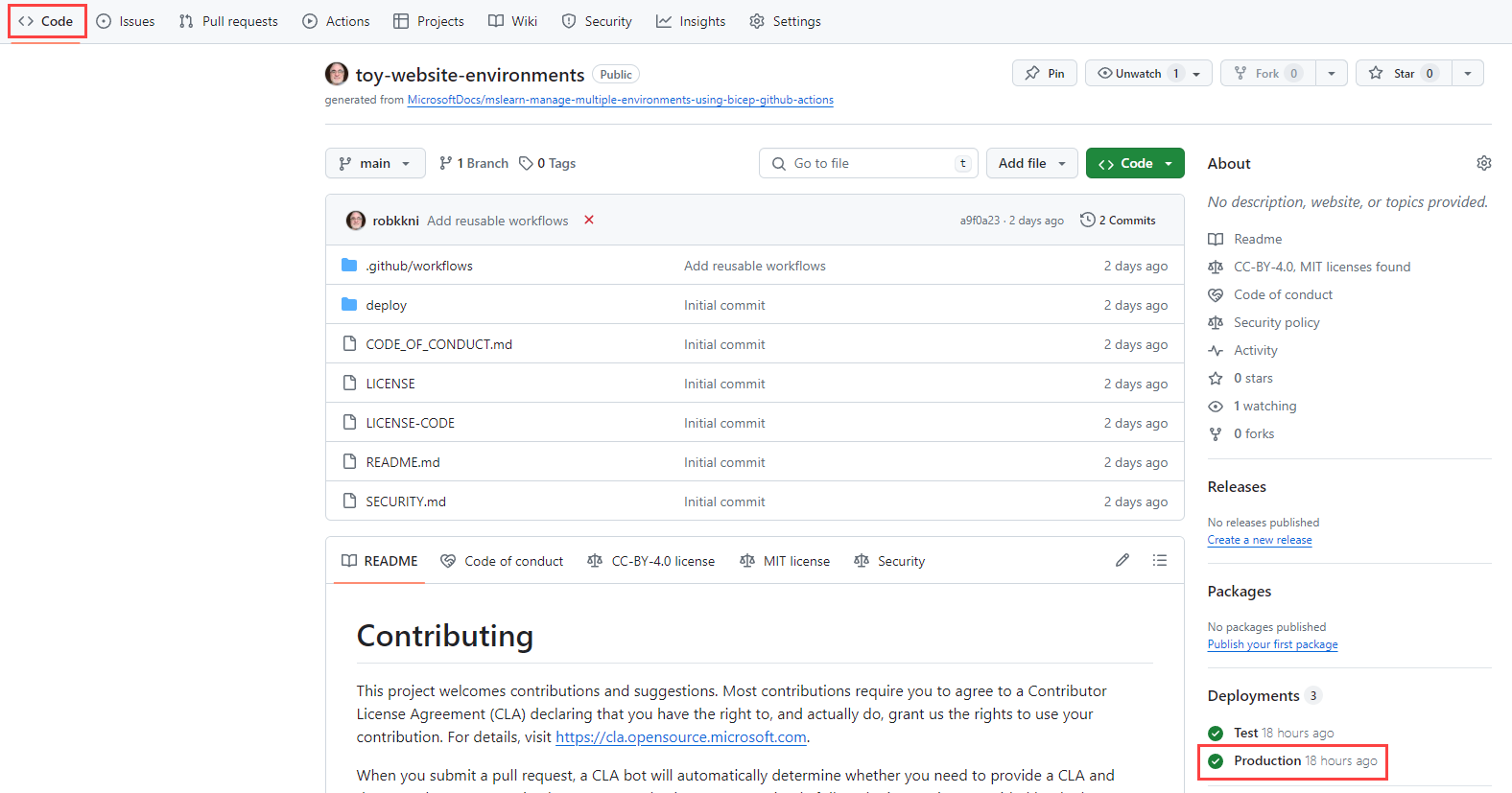1512x793 pixels.
Task: Open the MicrosoftDocs template repository link
Action: (x=620, y=100)
